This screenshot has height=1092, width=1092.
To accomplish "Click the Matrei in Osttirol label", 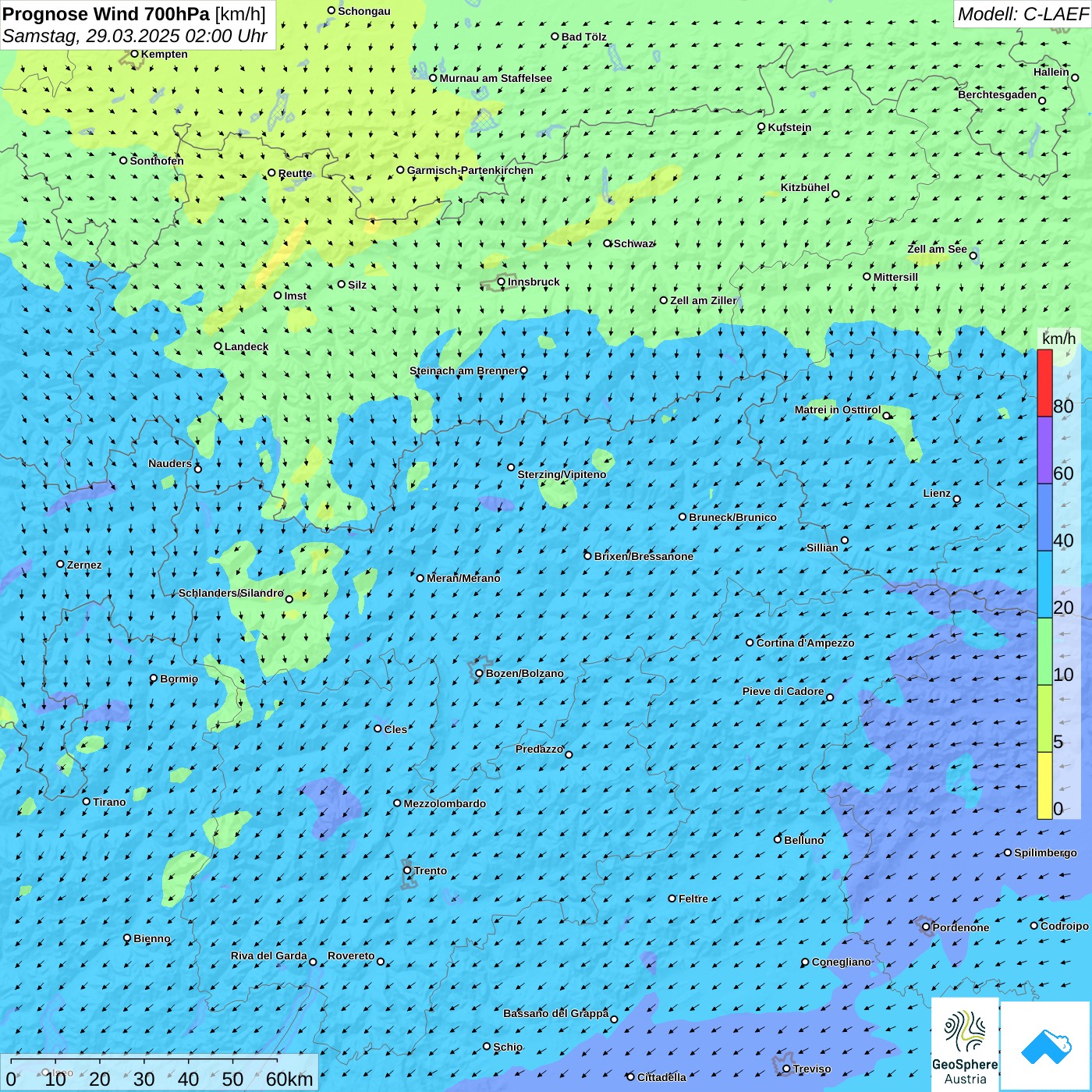I will pos(838,409).
